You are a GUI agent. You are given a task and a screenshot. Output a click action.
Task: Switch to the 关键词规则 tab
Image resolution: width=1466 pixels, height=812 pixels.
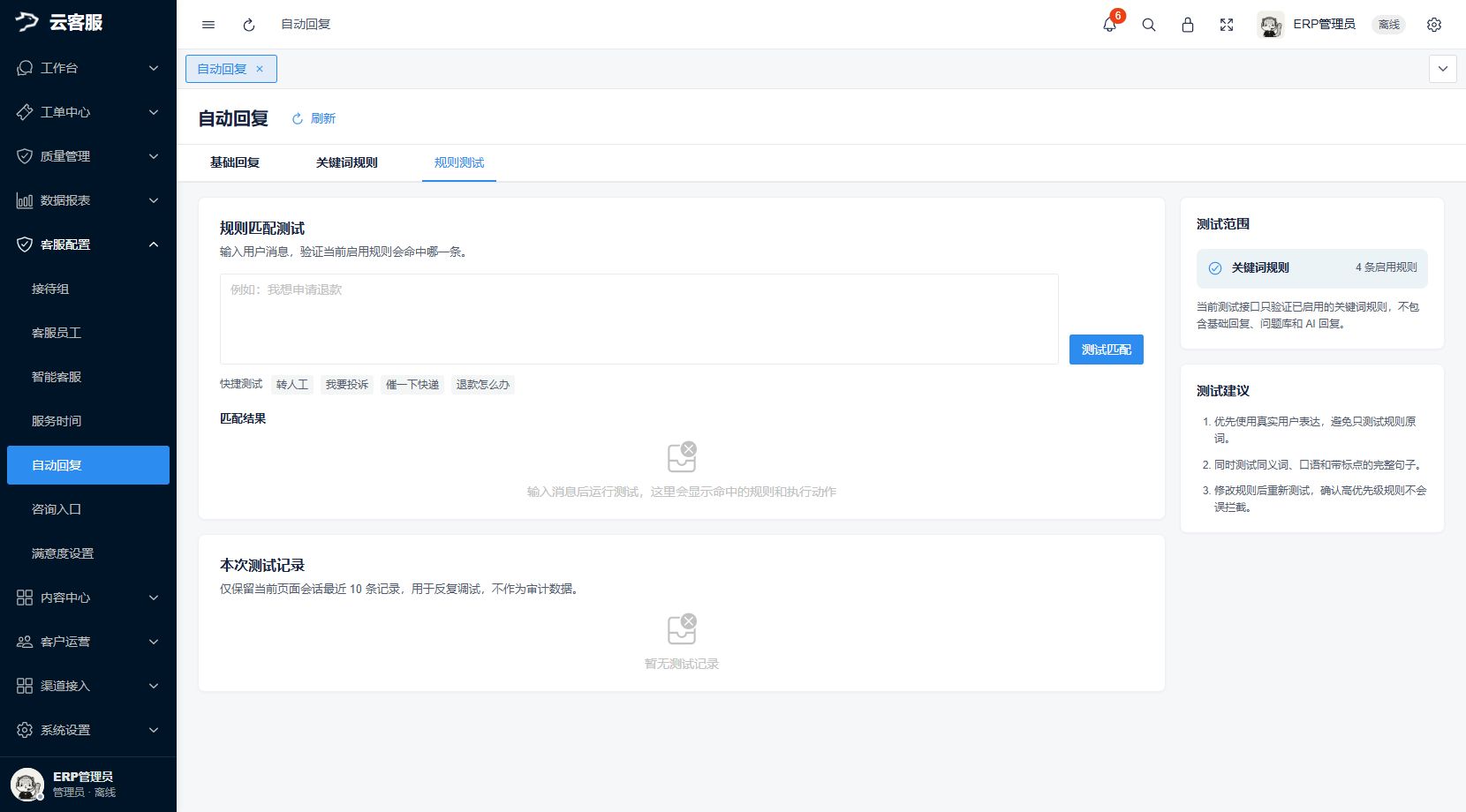[347, 162]
